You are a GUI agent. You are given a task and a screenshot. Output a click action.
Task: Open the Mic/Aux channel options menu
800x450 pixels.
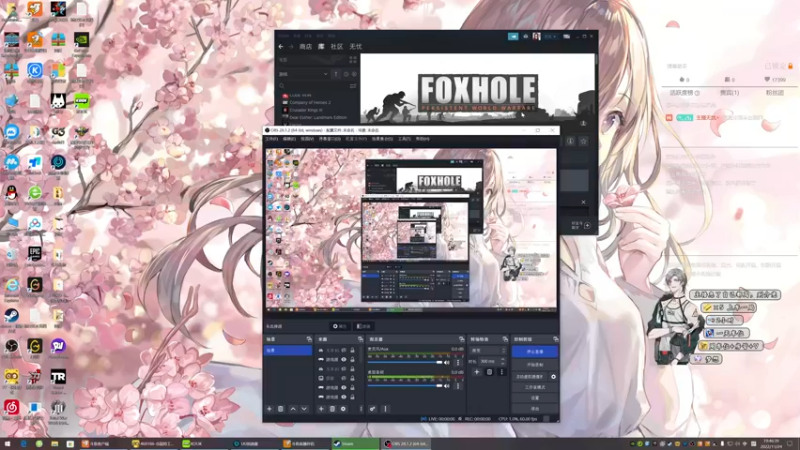coord(458,362)
